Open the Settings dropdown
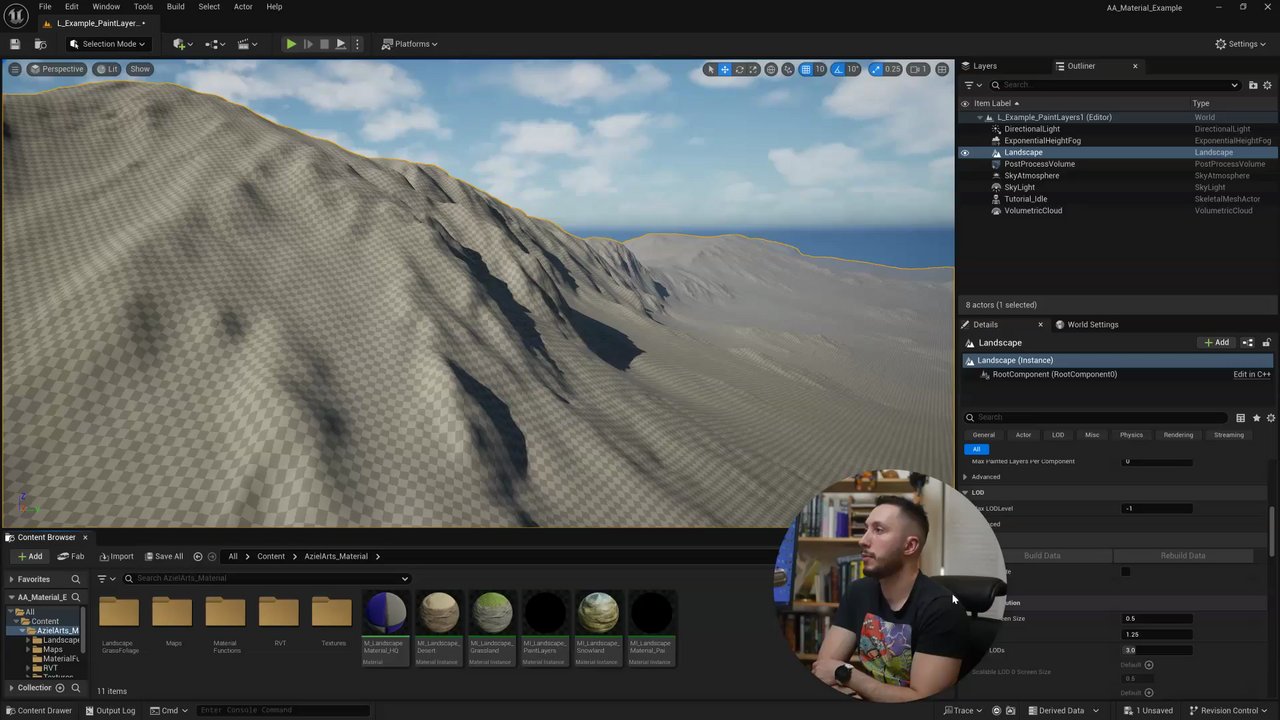Viewport: 1280px width, 720px height. point(1241,44)
